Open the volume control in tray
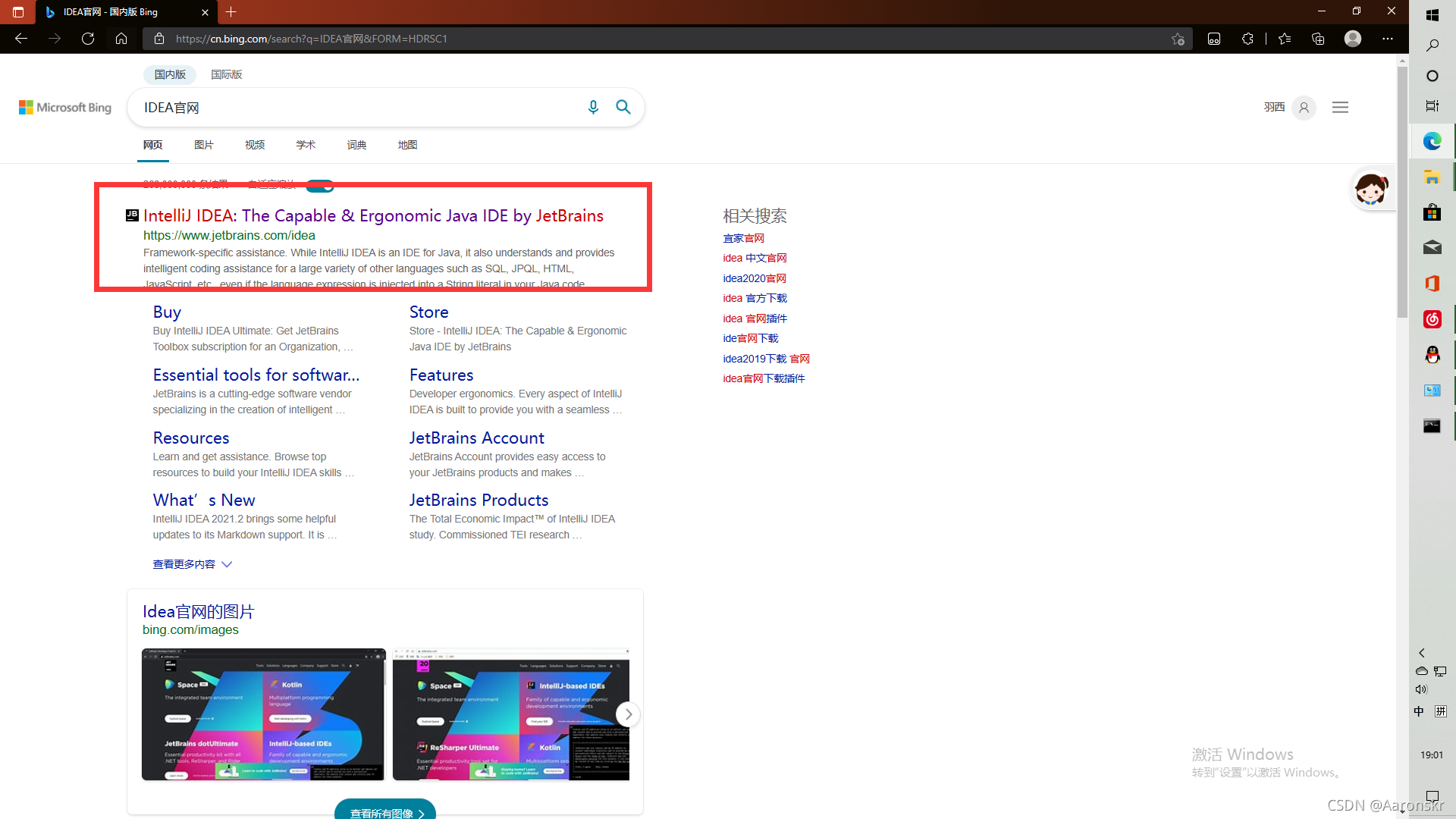Image resolution: width=1456 pixels, height=819 pixels. pos(1421,689)
